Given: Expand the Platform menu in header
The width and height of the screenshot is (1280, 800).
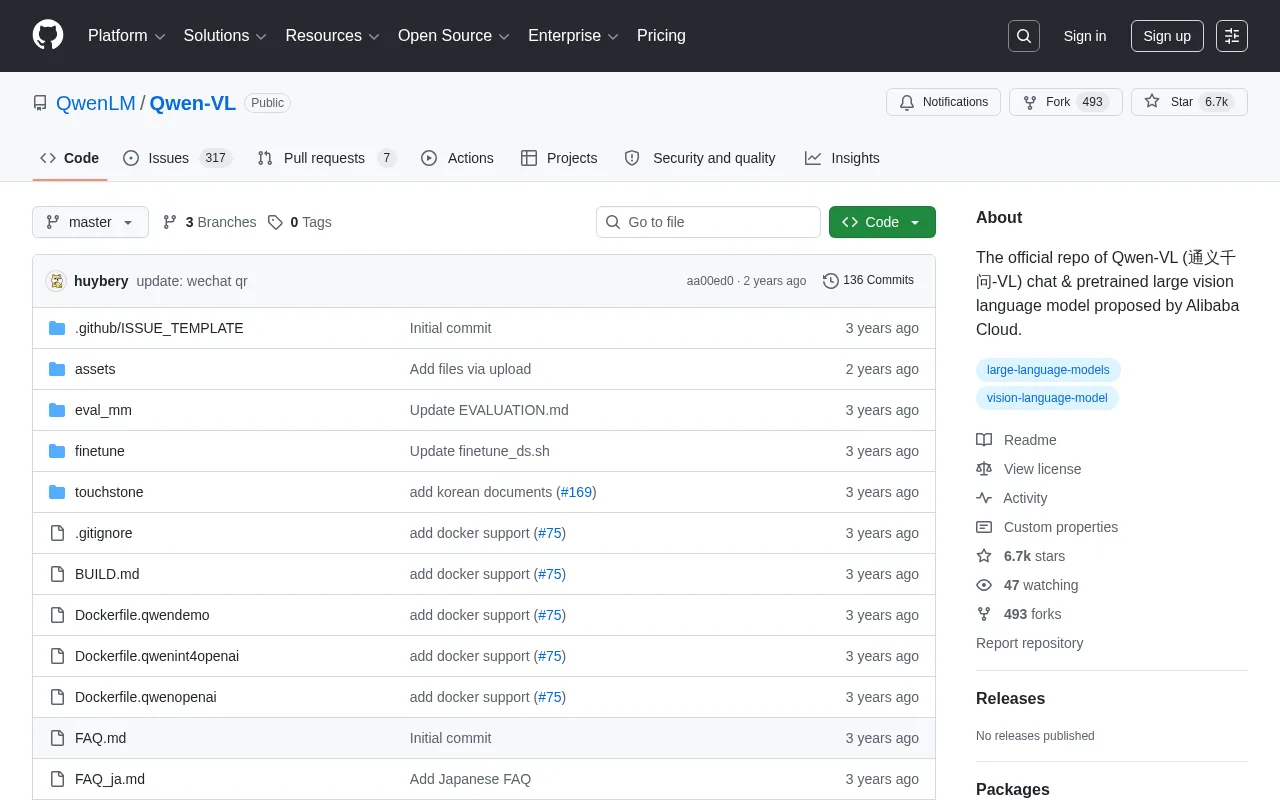Looking at the screenshot, I should click(127, 36).
